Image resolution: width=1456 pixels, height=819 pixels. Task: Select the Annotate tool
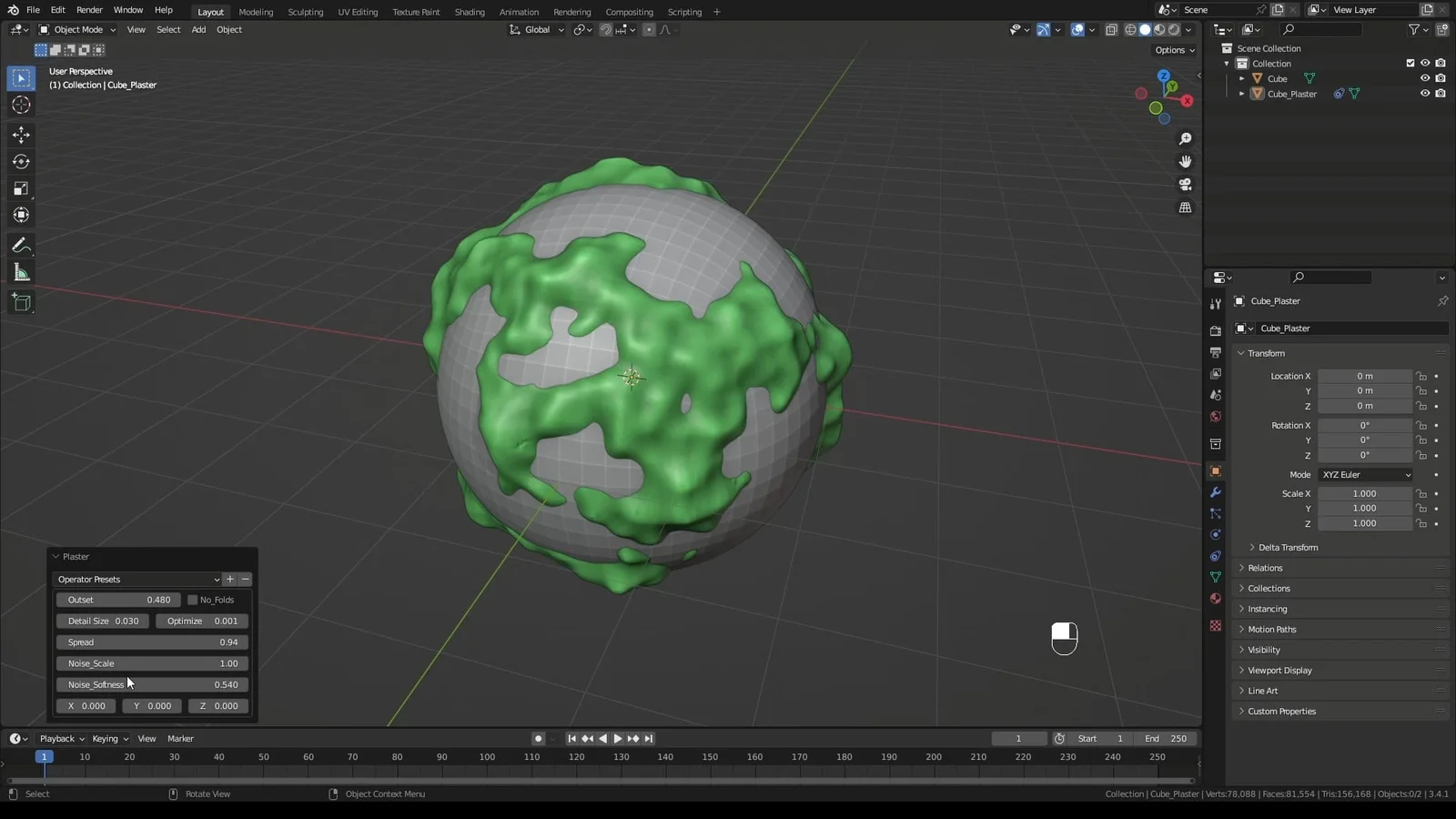point(20,245)
